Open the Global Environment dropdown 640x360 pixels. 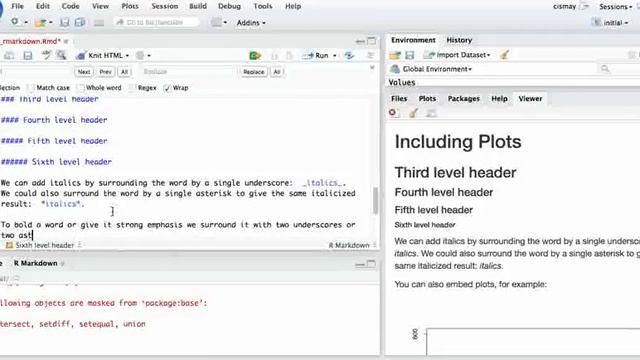tap(431, 69)
